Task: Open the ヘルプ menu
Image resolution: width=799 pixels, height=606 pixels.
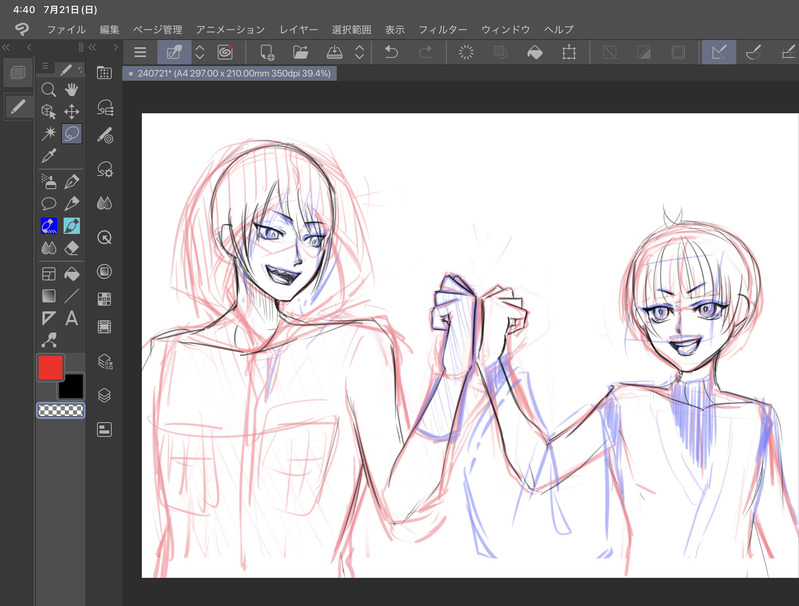Action: tap(559, 30)
